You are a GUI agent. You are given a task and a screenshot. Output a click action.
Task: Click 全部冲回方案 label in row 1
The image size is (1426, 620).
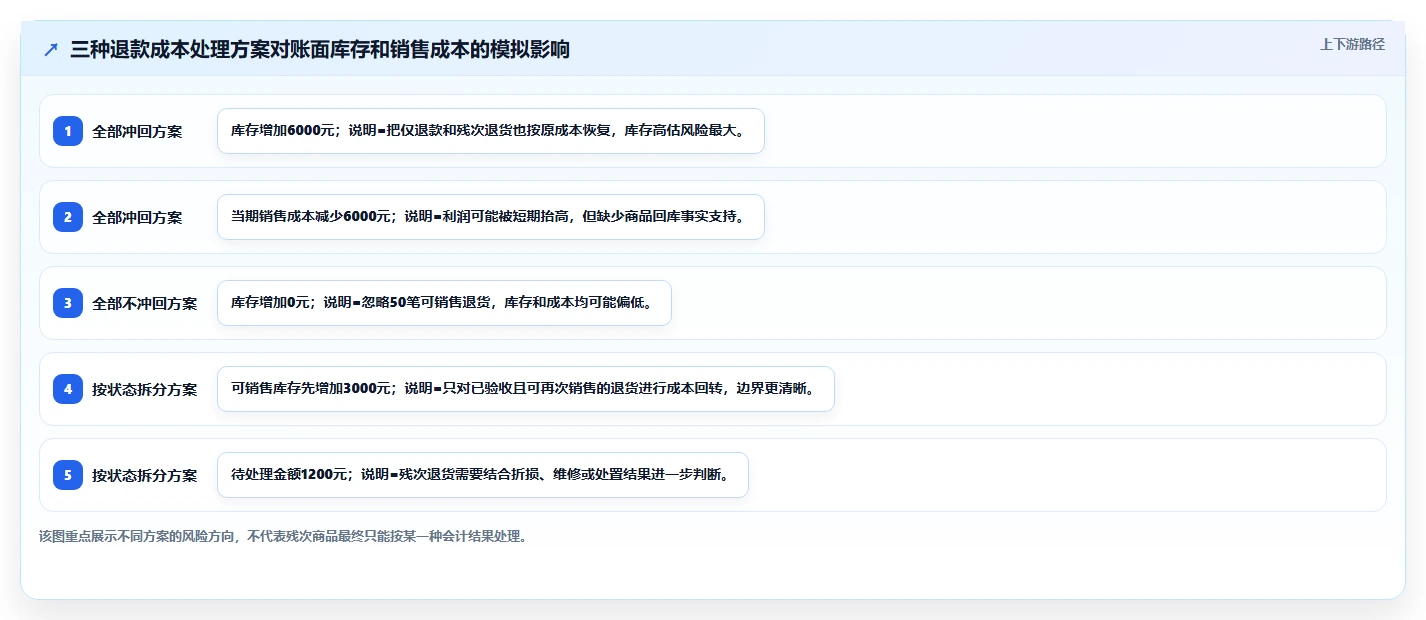[137, 131]
